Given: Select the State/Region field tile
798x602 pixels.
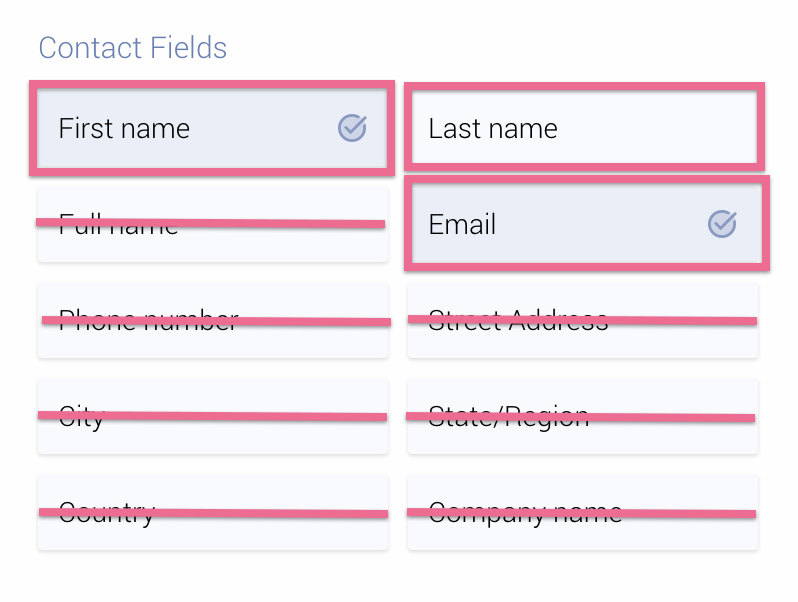Looking at the screenshot, I should pyautogui.click(x=583, y=436).
